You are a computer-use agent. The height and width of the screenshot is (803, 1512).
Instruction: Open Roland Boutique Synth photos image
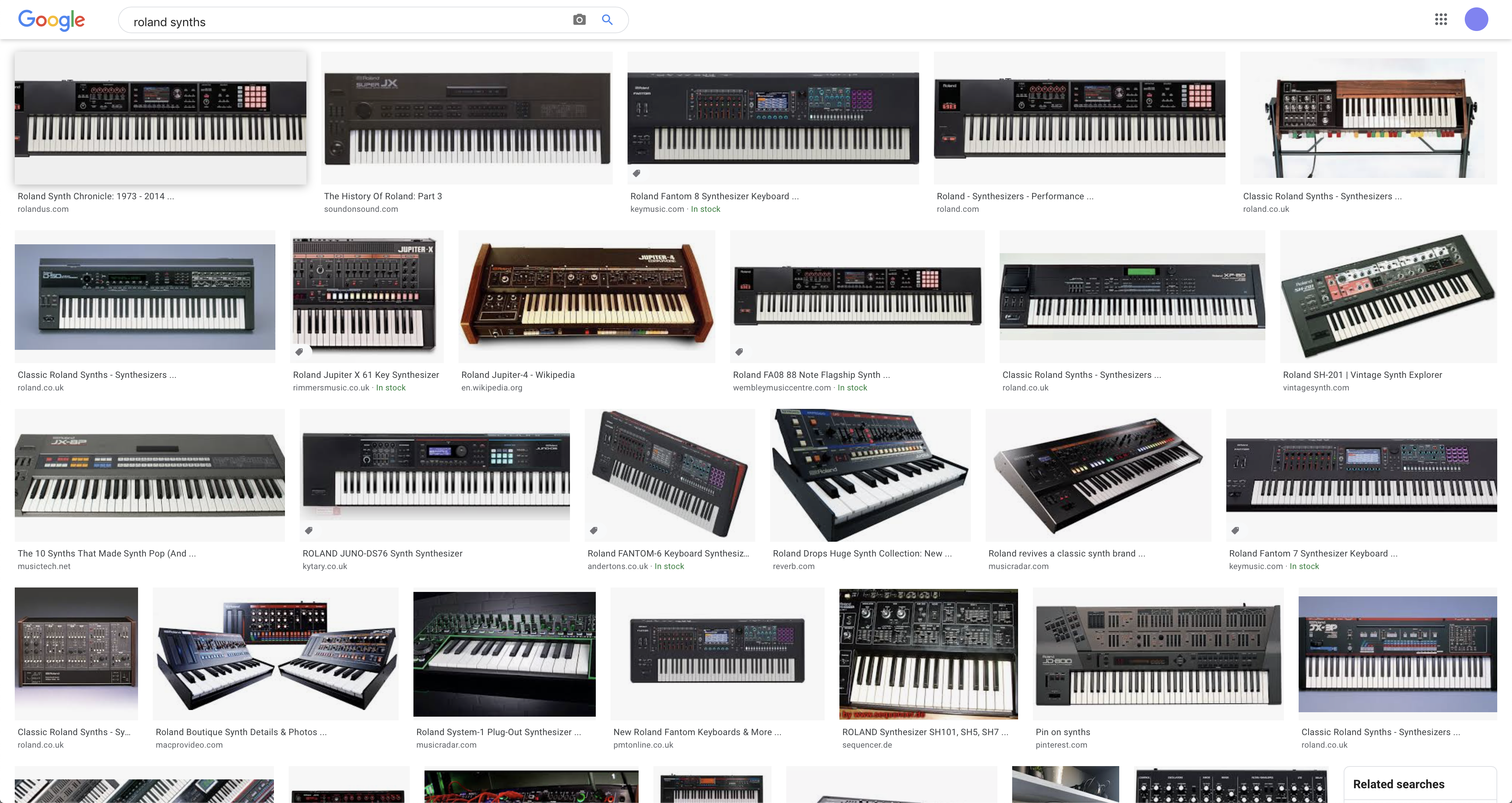[275, 654]
